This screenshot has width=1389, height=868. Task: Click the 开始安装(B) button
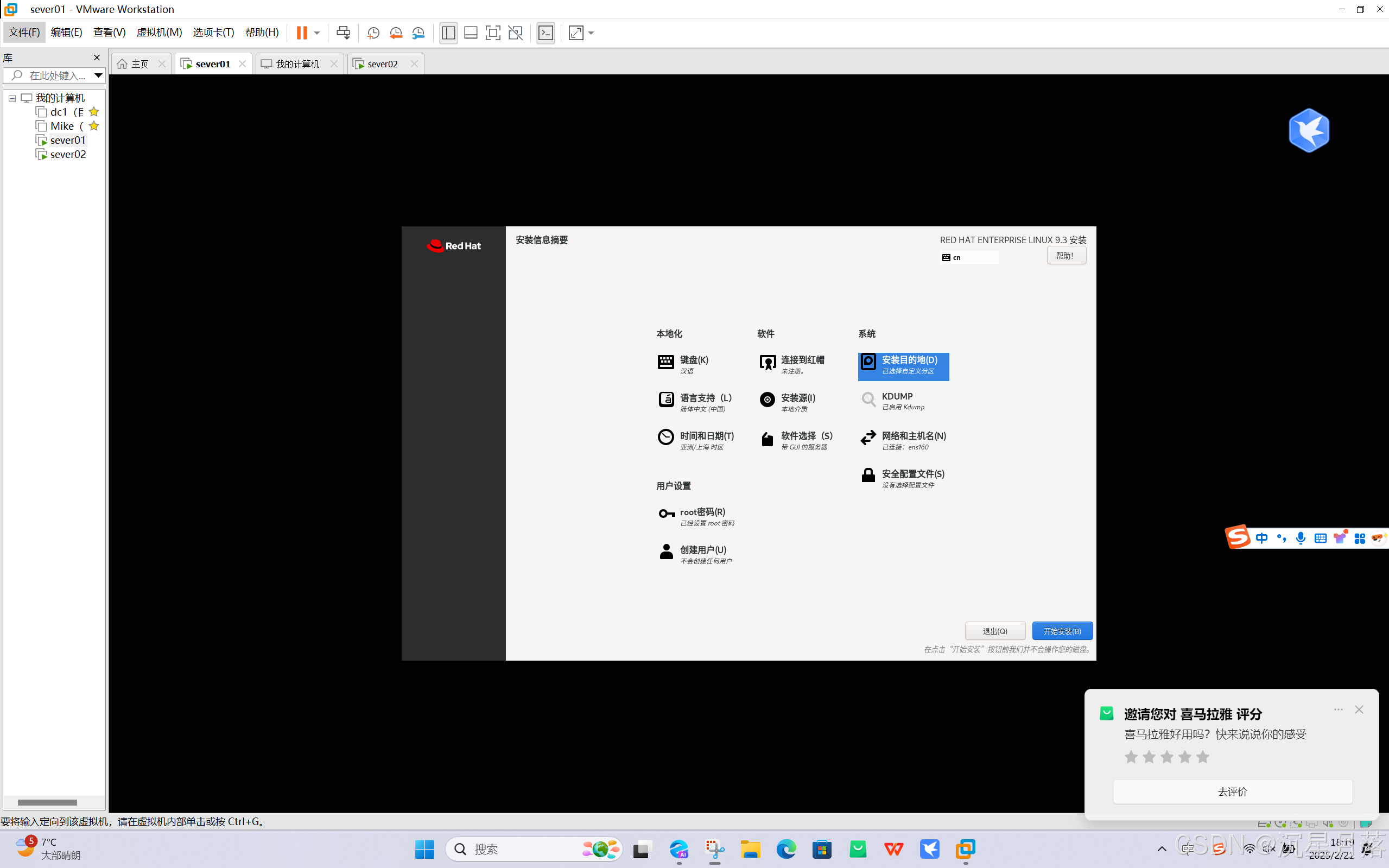pos(1062,631)
